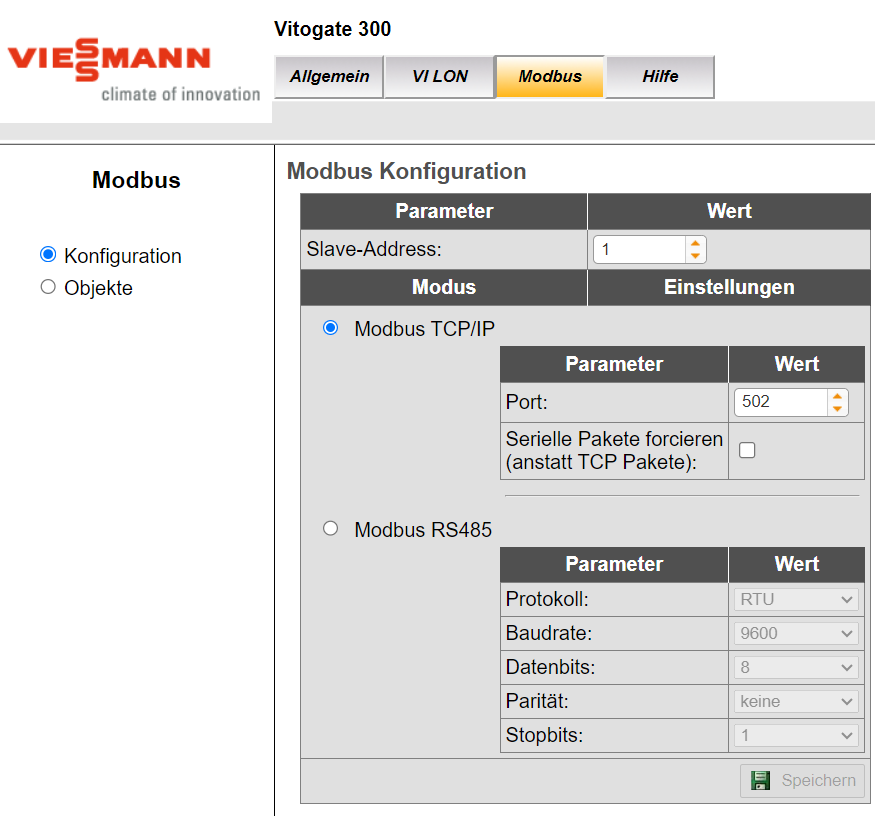
Task: Open the Protokoll dropdown
Action: tap(796, 599)
